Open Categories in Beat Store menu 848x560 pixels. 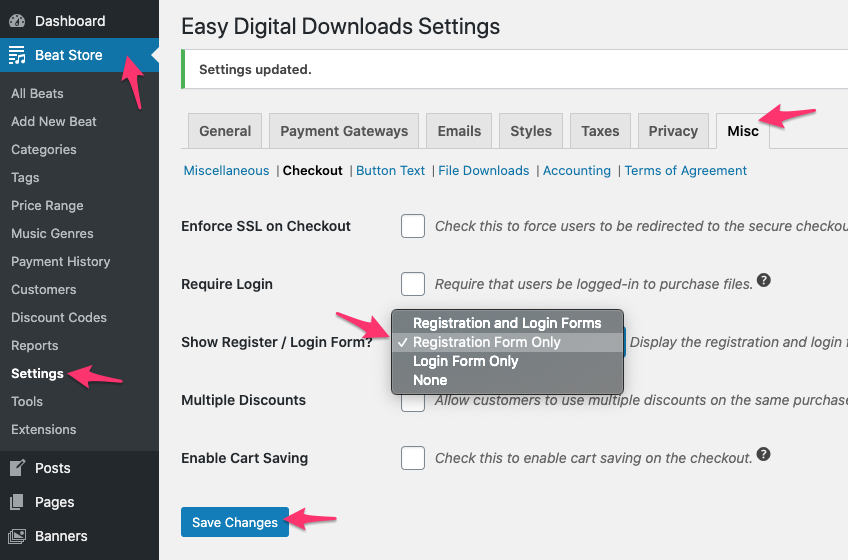(44, 150)
